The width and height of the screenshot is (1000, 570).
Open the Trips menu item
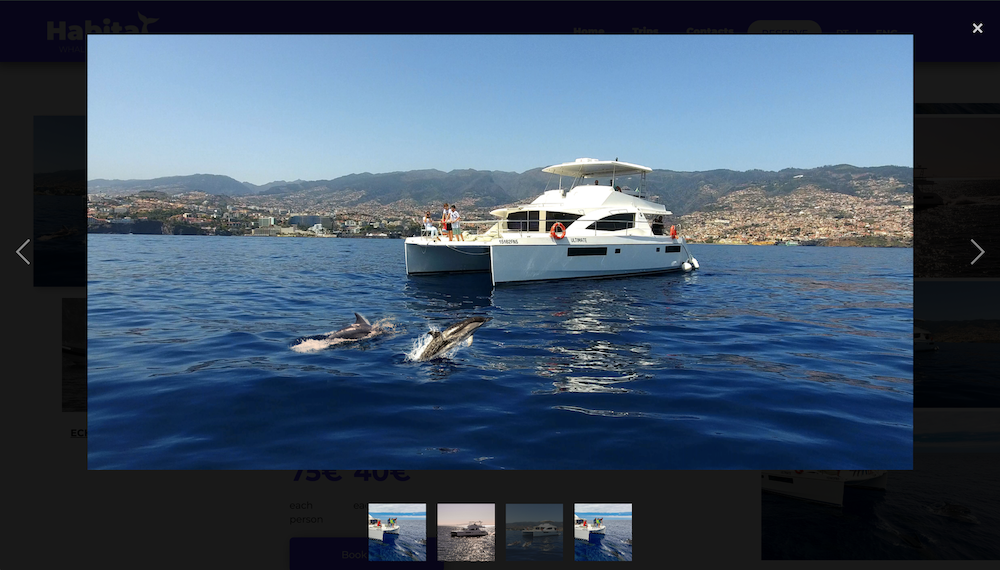(645, 30)
